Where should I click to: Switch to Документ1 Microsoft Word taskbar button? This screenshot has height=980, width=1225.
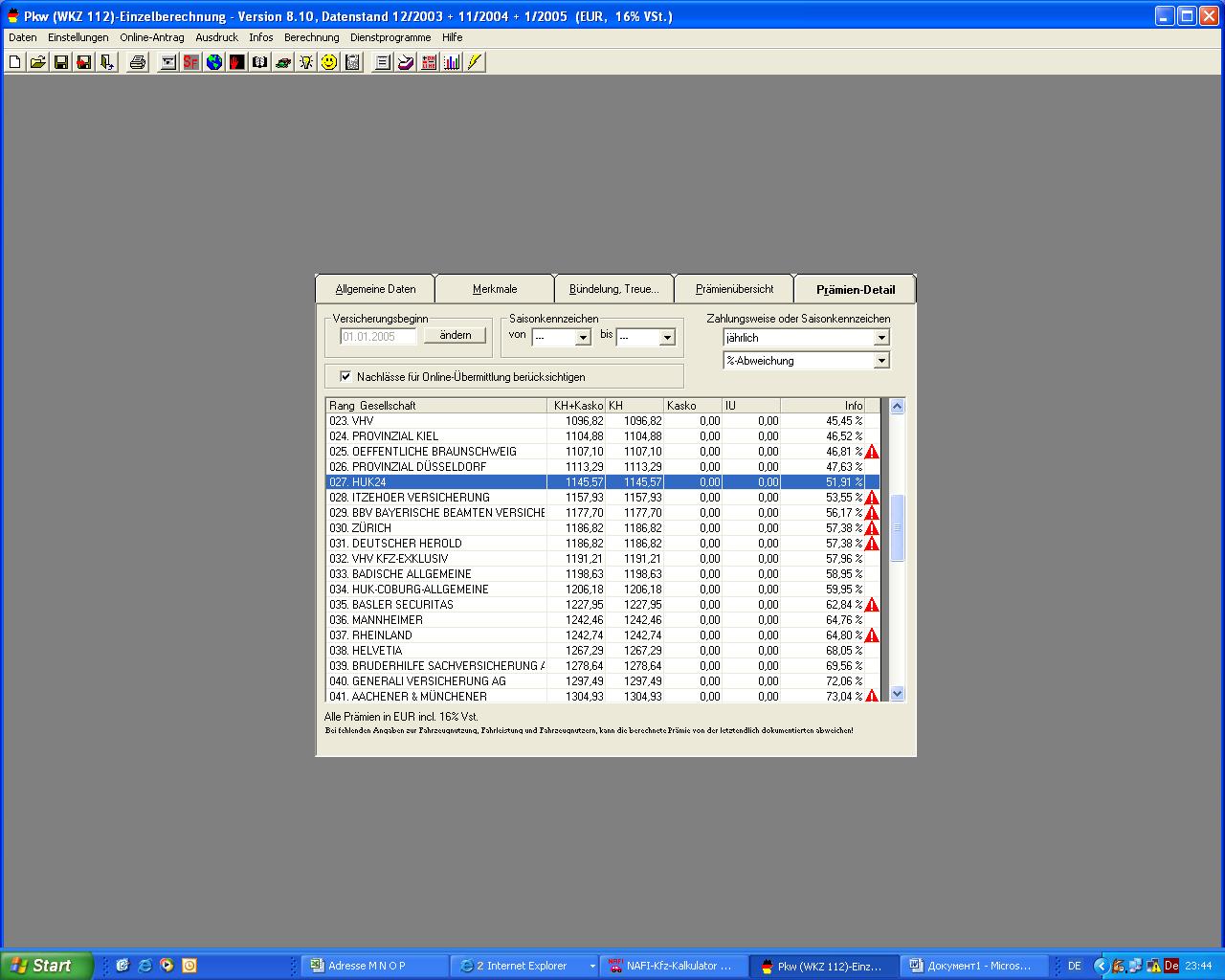click(x=975, y=966)
